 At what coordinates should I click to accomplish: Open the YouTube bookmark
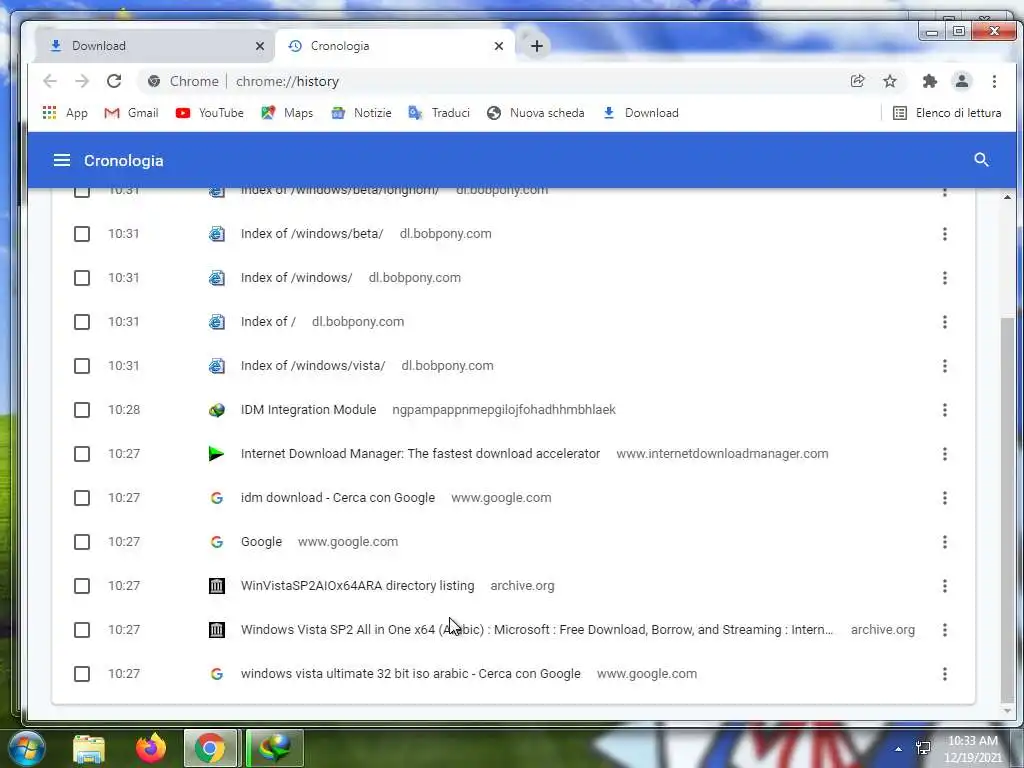210,113
